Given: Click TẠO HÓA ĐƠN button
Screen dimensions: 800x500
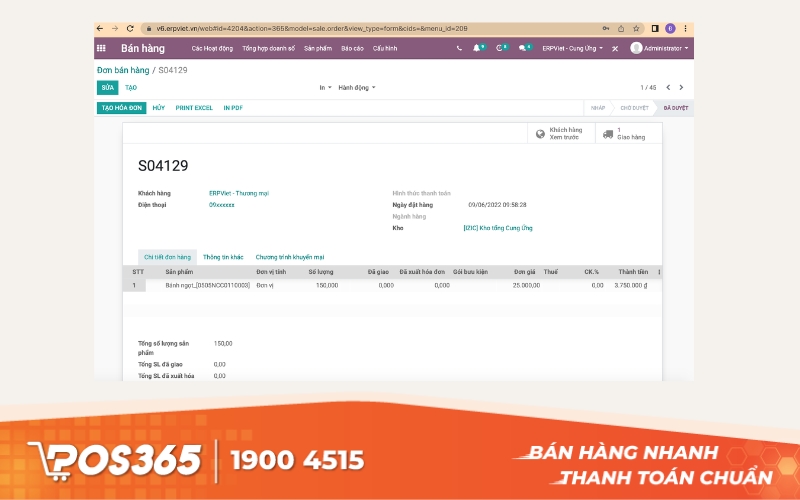Looking at the screenshot, I should tap(121, 108).
